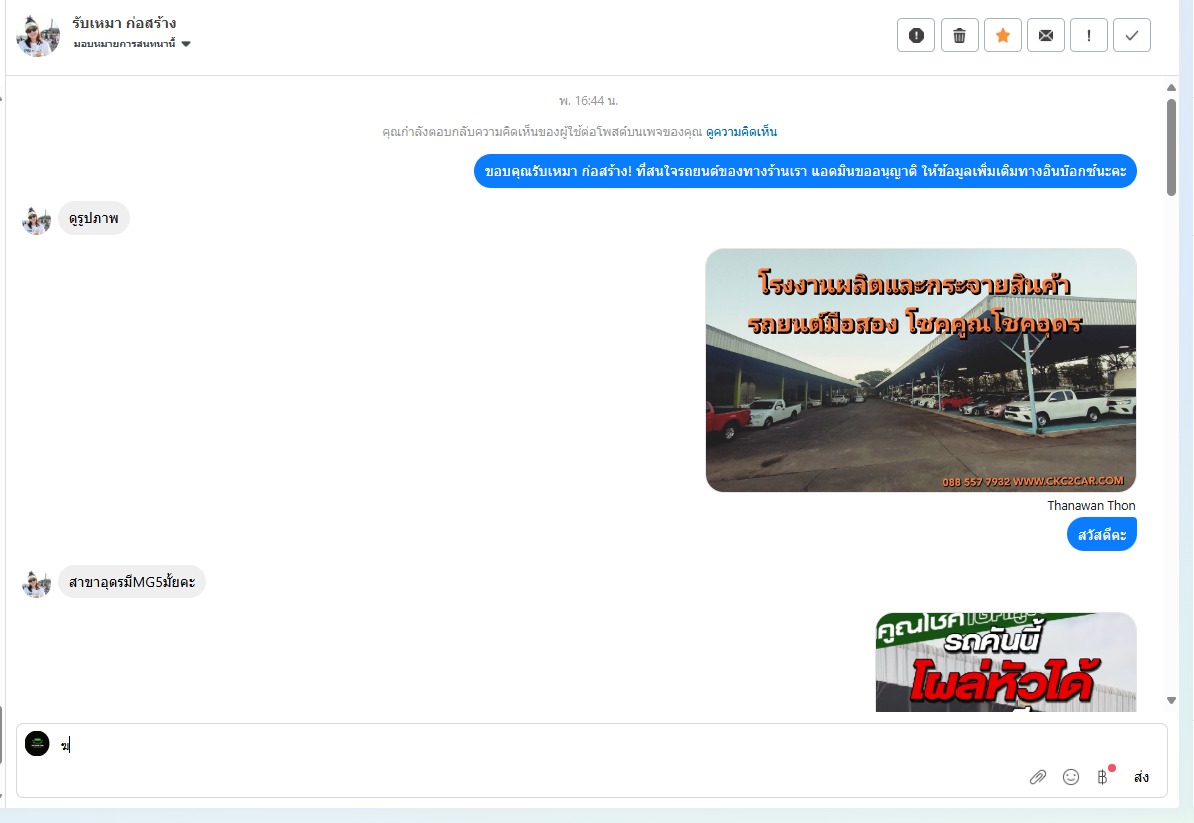The image size is (1194, 823).
Task: Select the ดูรูปภาพ message bubble
Action: click(94, 219)
